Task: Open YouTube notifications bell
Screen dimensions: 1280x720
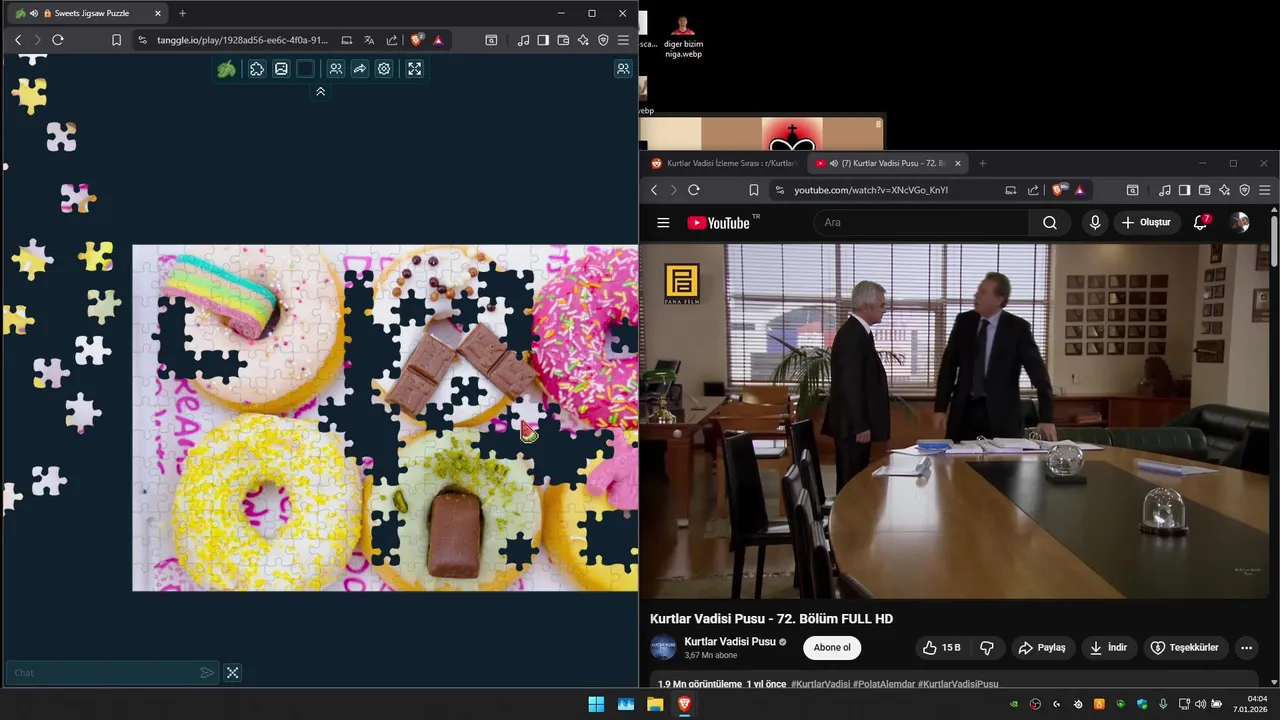Action: pos(1200,223)
